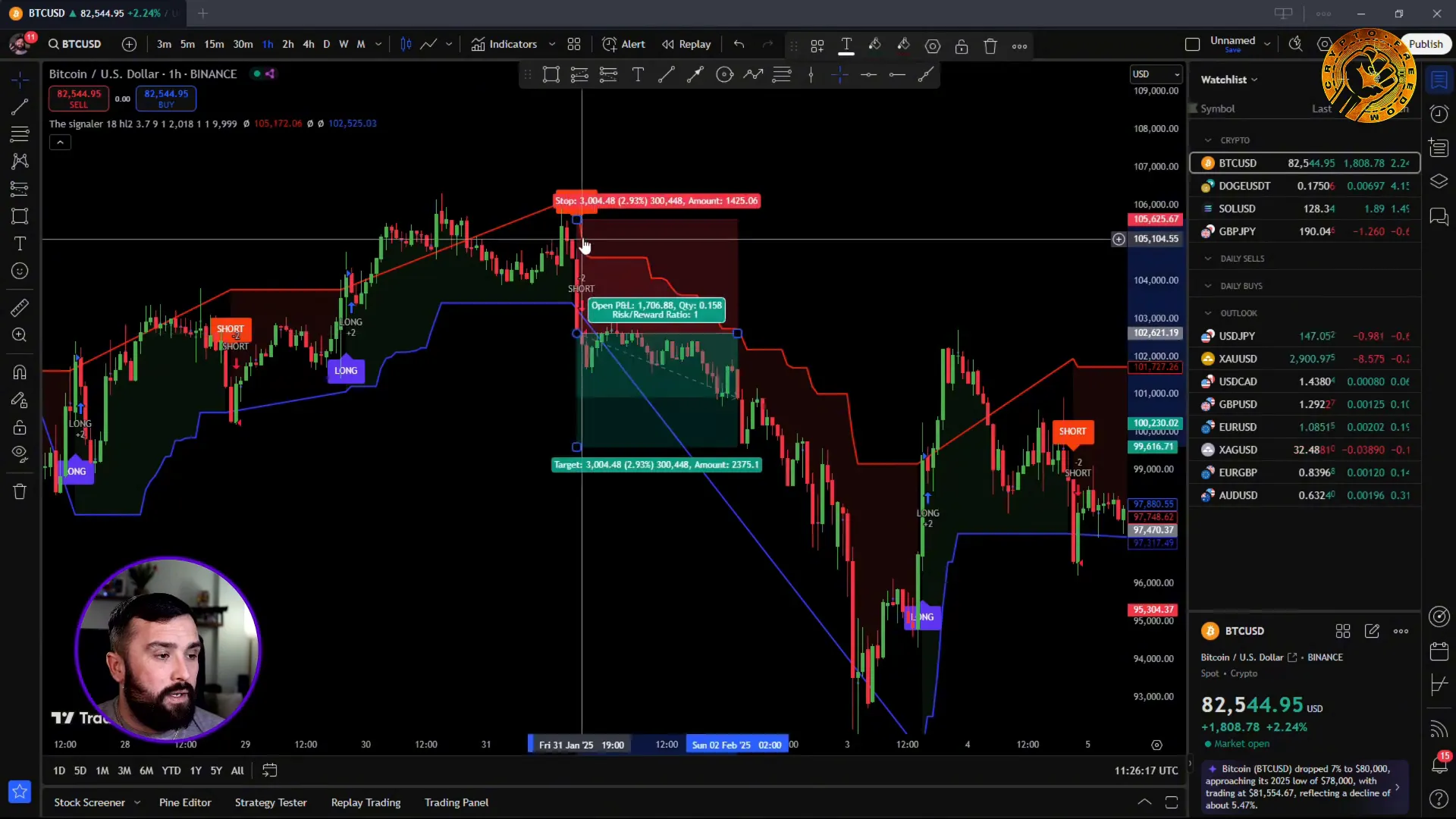The height and width of the screenshot is (819, 1456).
Task: Start bar Replay mode
Action: (686, 44)
